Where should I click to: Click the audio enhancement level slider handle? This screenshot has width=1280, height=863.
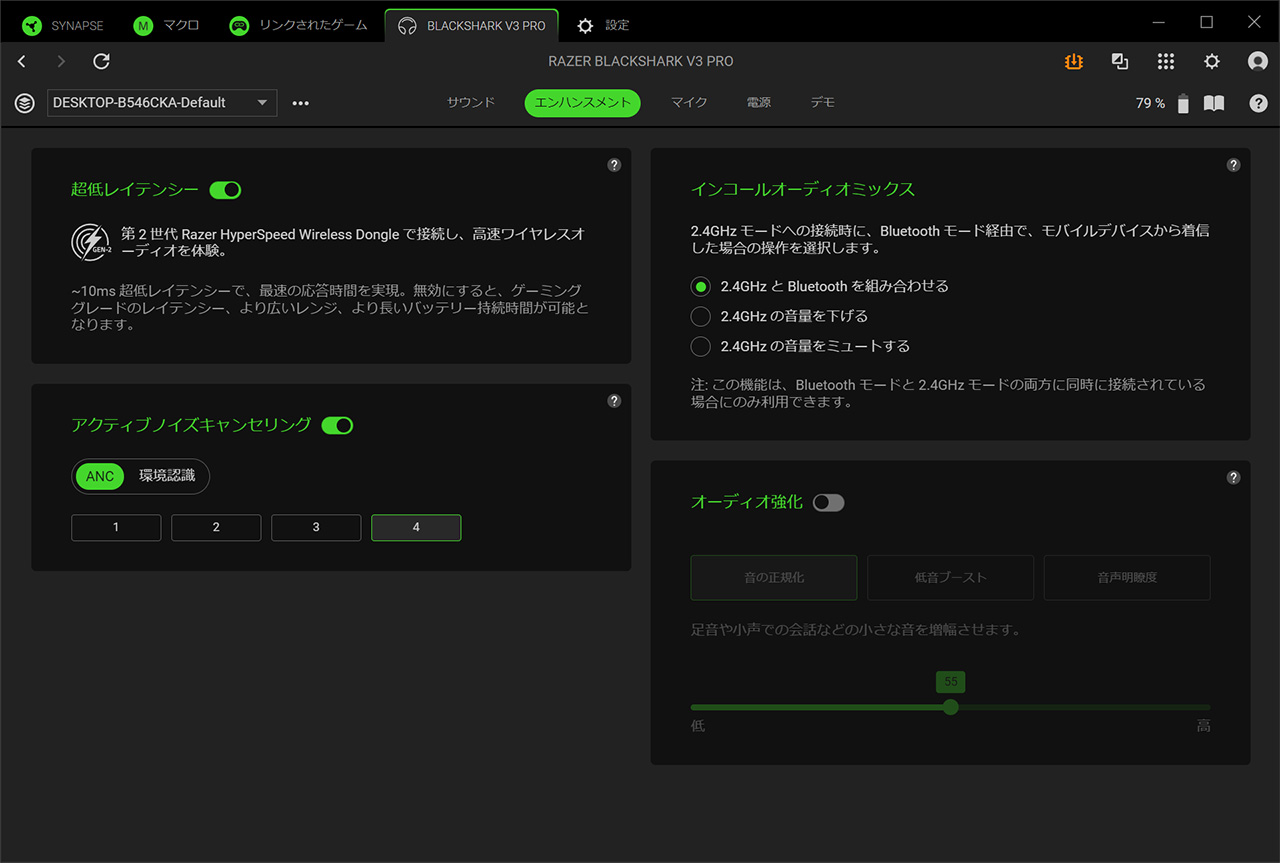[x=950, y=707]
